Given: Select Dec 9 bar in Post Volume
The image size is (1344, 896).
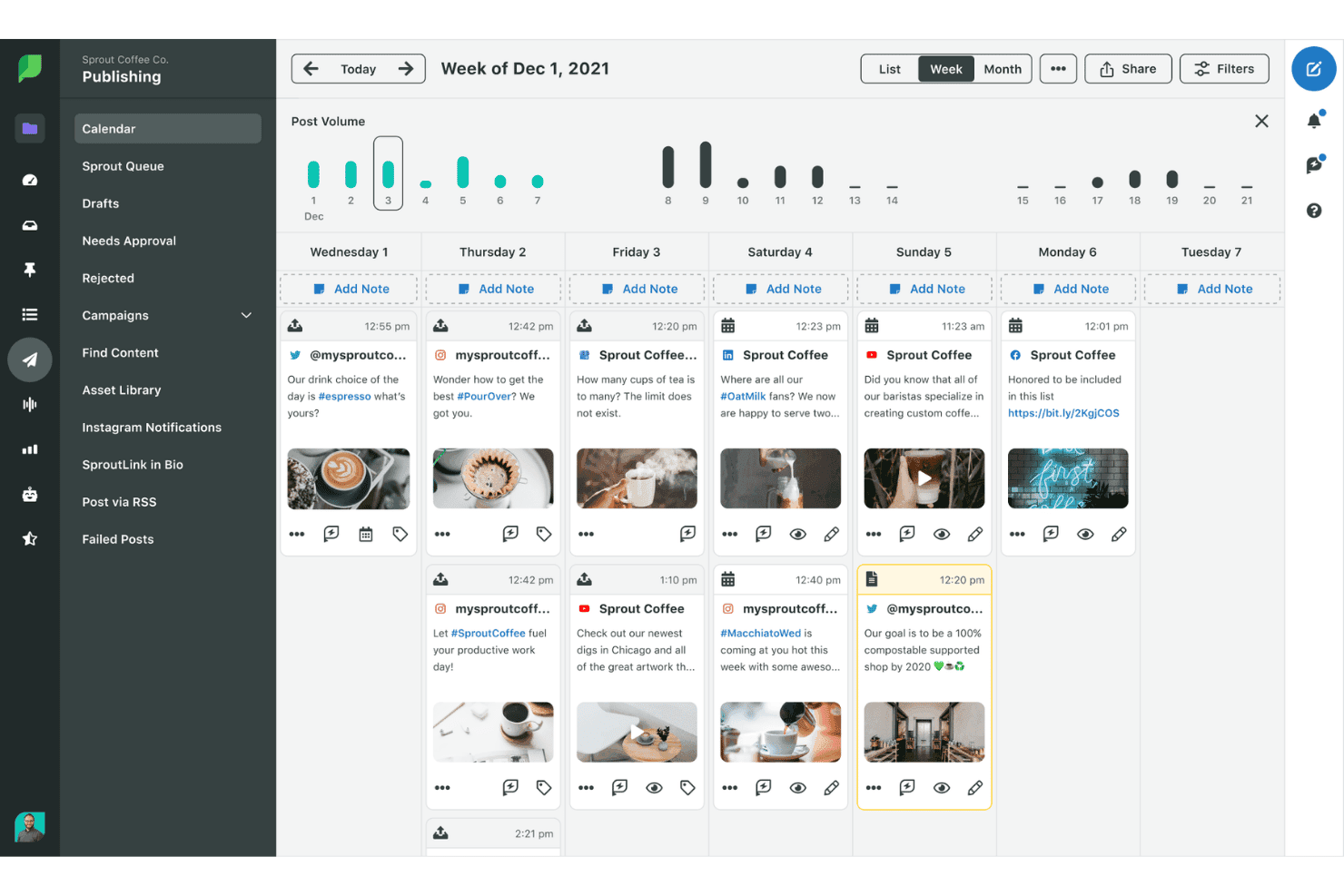Looking at the screenshot, I should click(x=706, y=165).
